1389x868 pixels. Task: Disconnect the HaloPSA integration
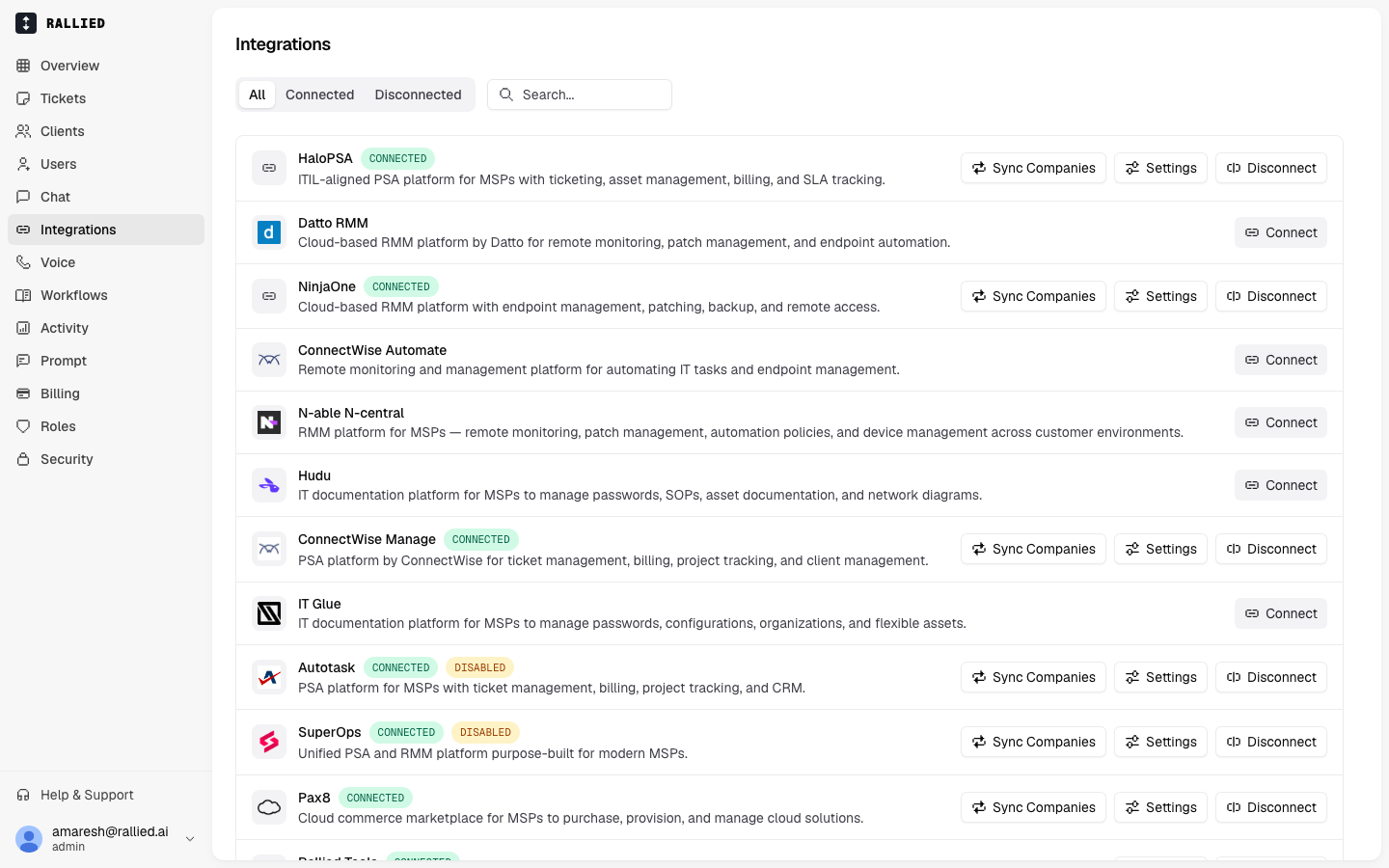[x=1271, y=168]
